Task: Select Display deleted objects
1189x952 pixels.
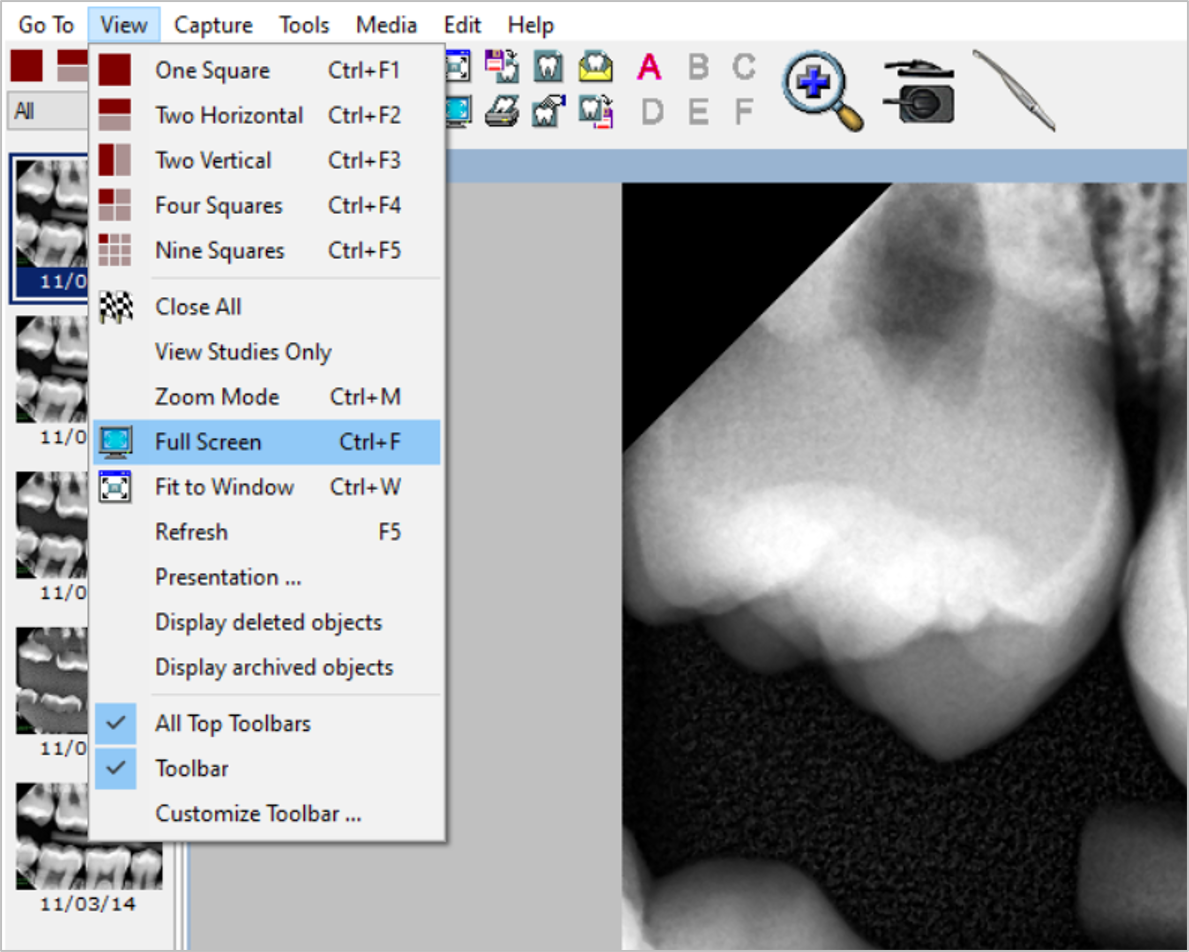Action: 267,622
